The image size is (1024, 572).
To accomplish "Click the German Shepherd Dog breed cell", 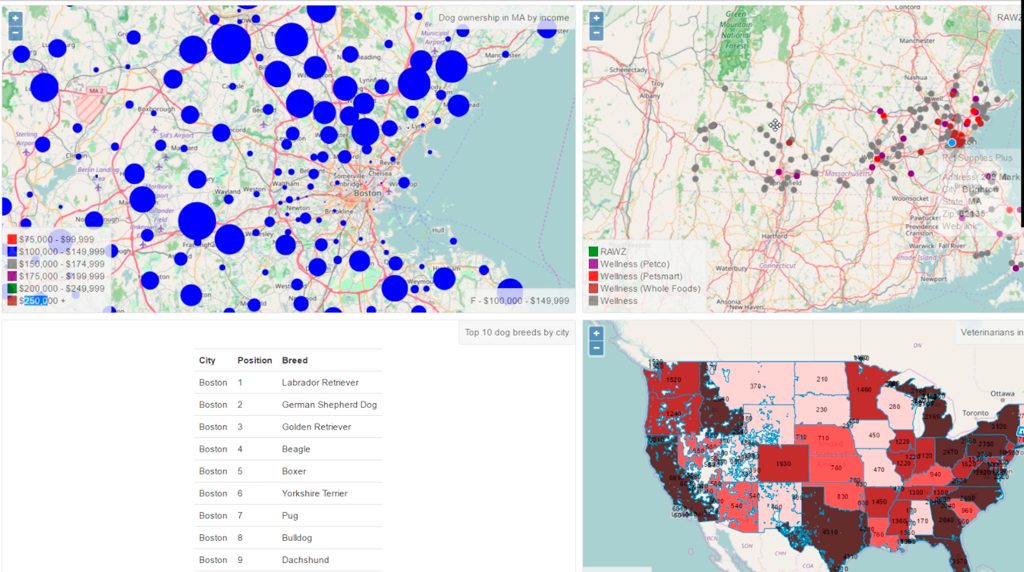I will pos(329,405).
